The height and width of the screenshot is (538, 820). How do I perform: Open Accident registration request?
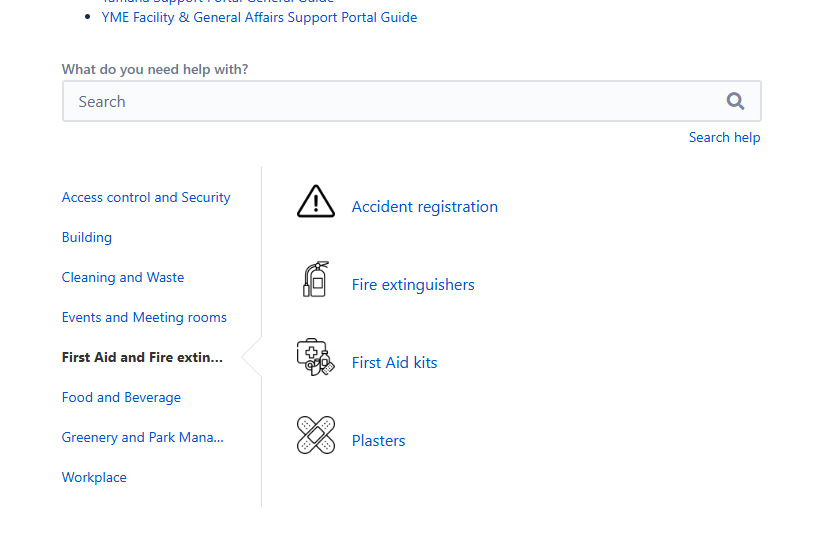425,207
